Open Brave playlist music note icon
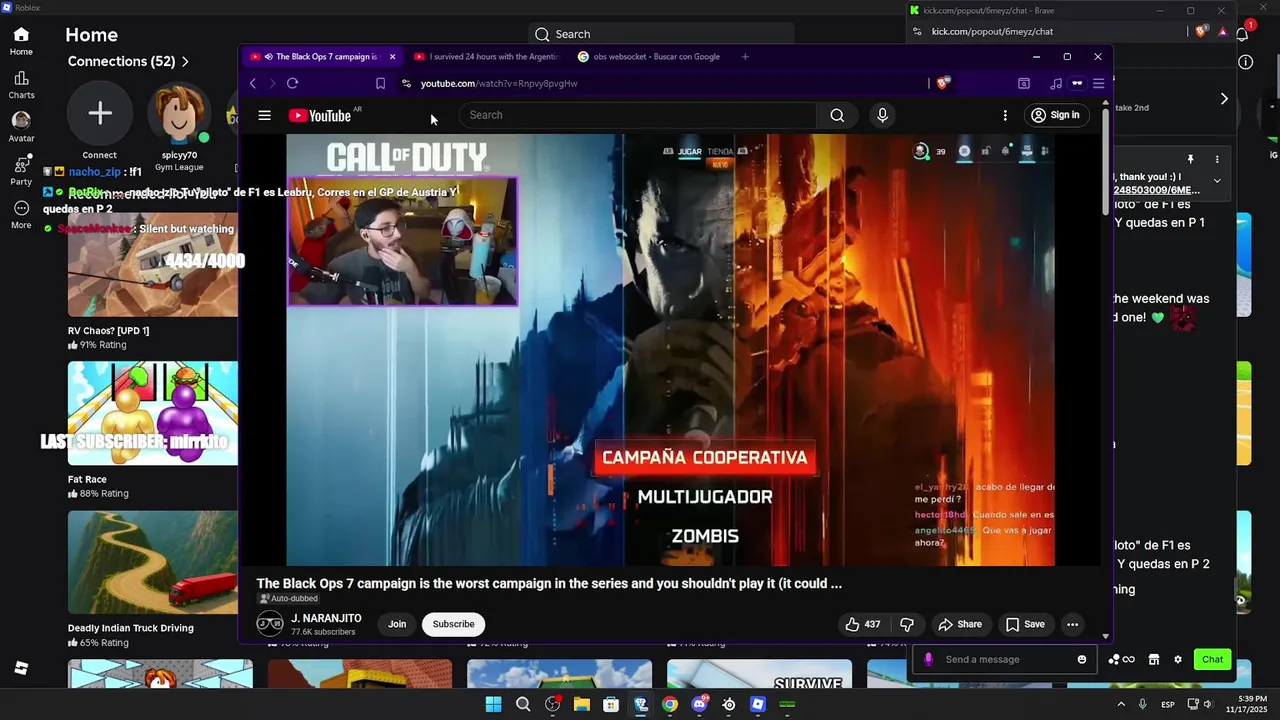Viewport: 1280px width, 720px height. (x=1056, y=84)
